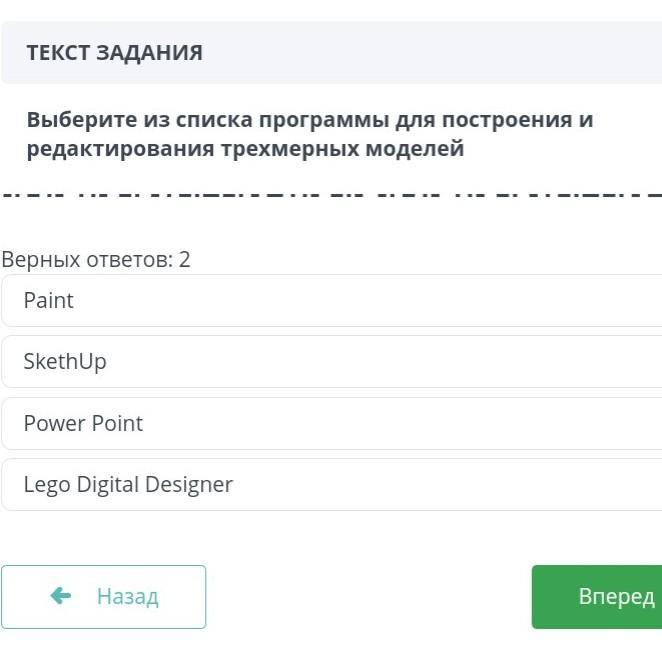Click the dashed divider below the question
This screenshot has width=662, height=656.
pyautogui.click(x=330, y=193)
